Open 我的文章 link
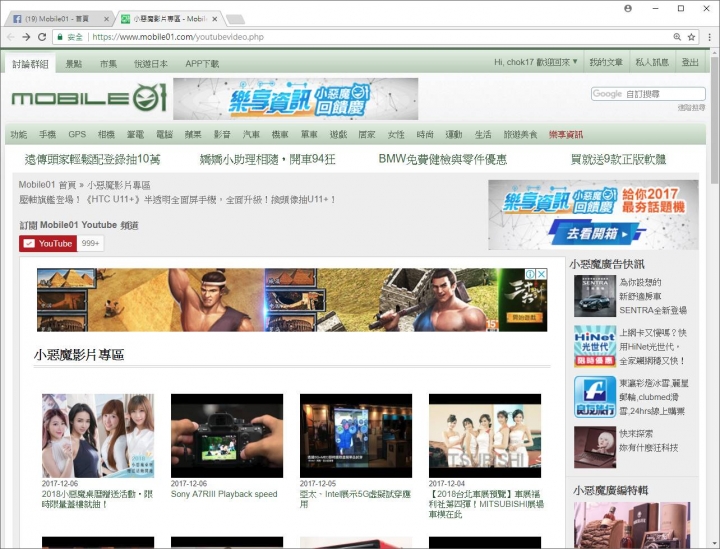 click(x=606, y=62)
